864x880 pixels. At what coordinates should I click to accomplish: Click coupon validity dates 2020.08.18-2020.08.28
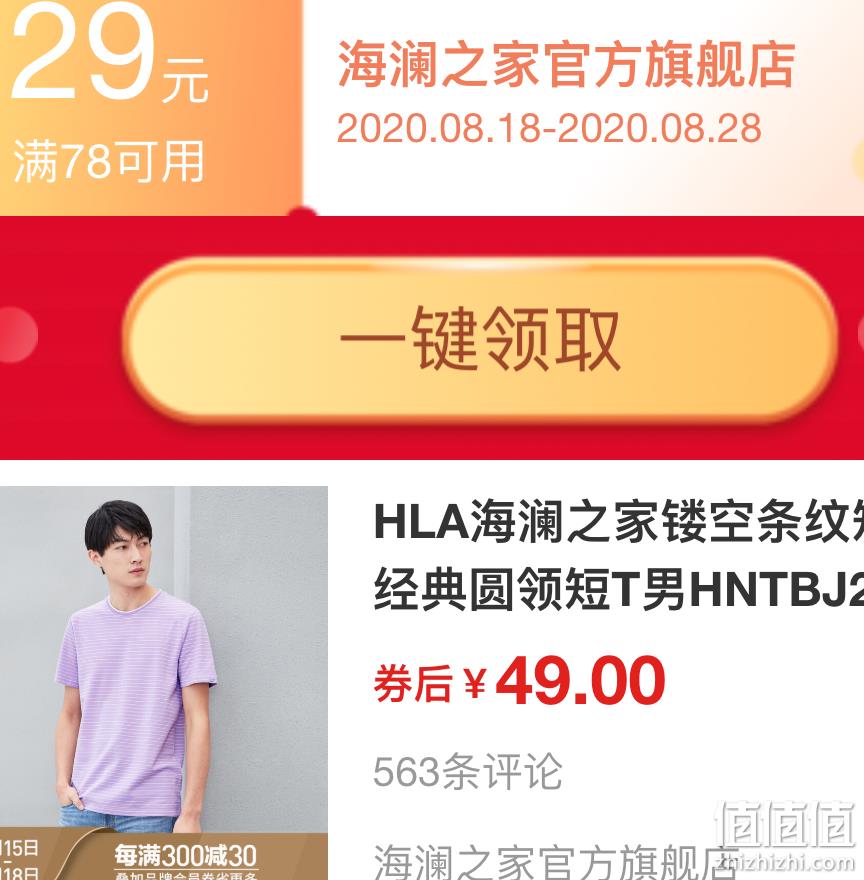tap(549, 128)
